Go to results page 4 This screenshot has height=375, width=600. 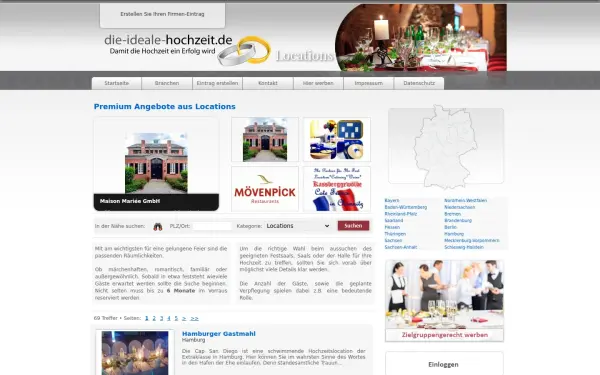169,318
